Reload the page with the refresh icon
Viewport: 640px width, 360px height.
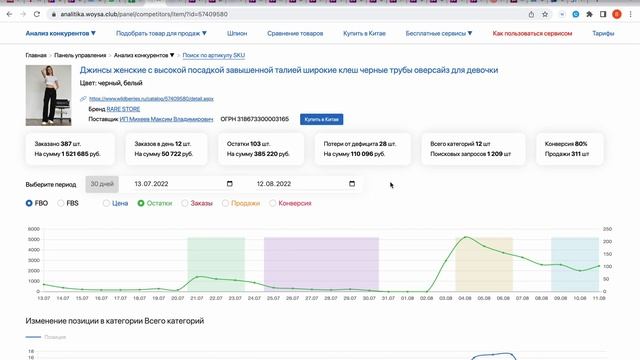tap(37, 14)
